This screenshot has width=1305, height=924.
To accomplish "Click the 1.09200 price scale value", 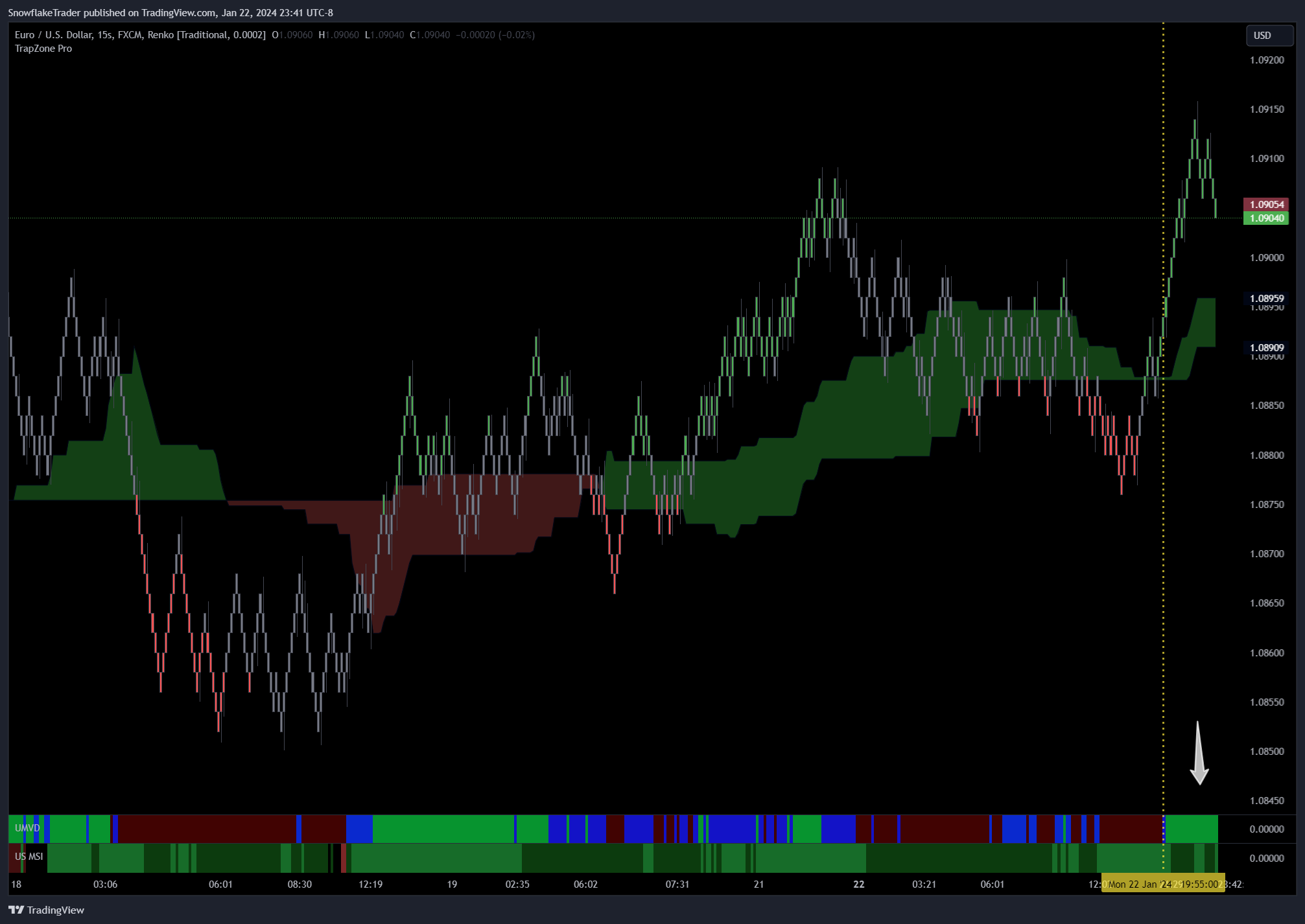I will point(1267,60).
